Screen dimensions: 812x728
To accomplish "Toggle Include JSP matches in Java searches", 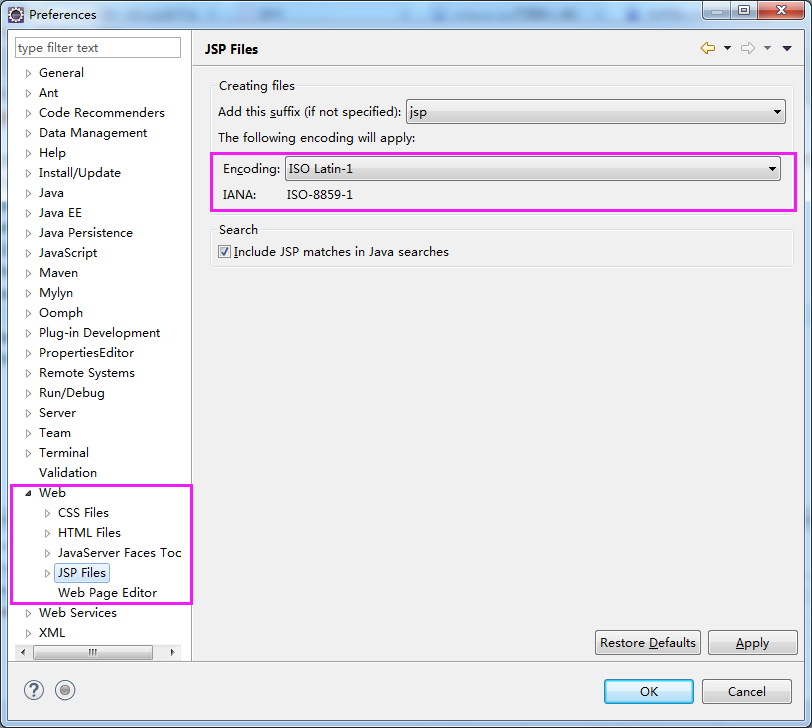I will tap(224, 252).
